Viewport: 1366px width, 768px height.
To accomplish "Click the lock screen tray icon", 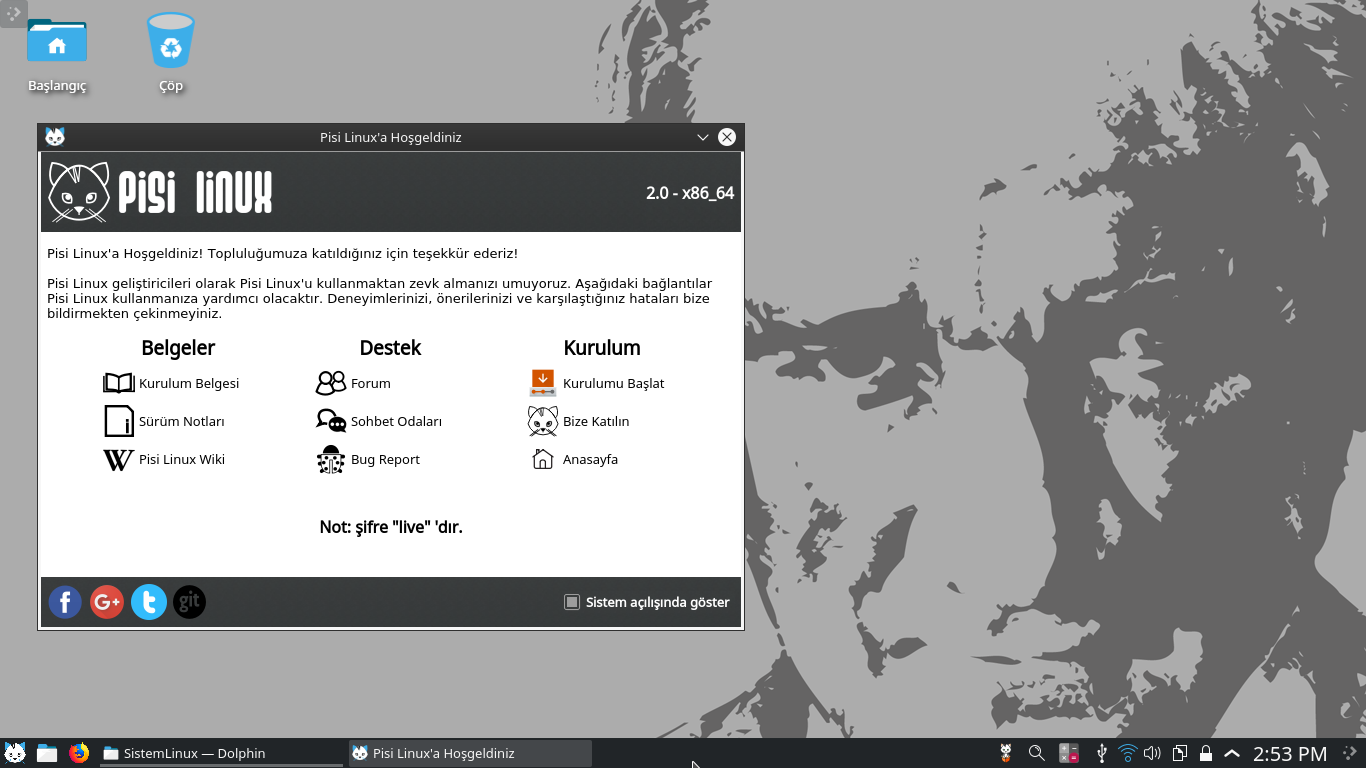I will point(1206,753).
